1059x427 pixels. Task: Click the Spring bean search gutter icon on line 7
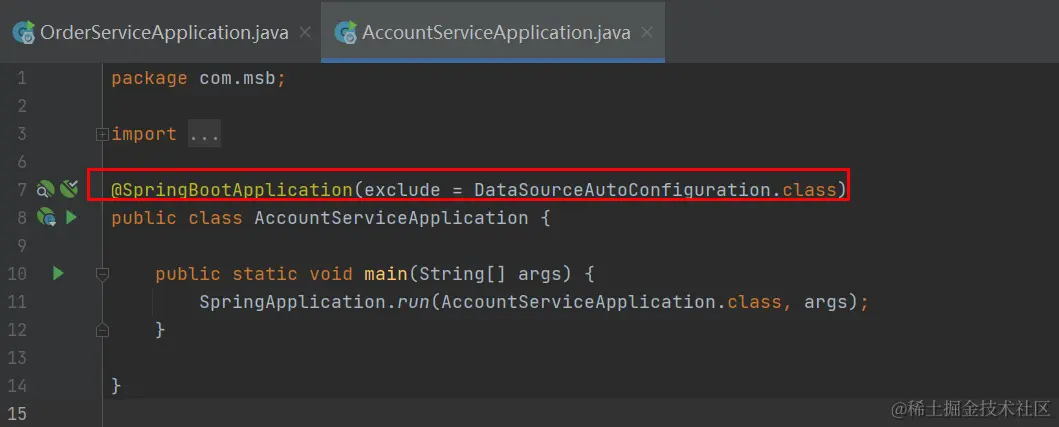click(45, 190)
